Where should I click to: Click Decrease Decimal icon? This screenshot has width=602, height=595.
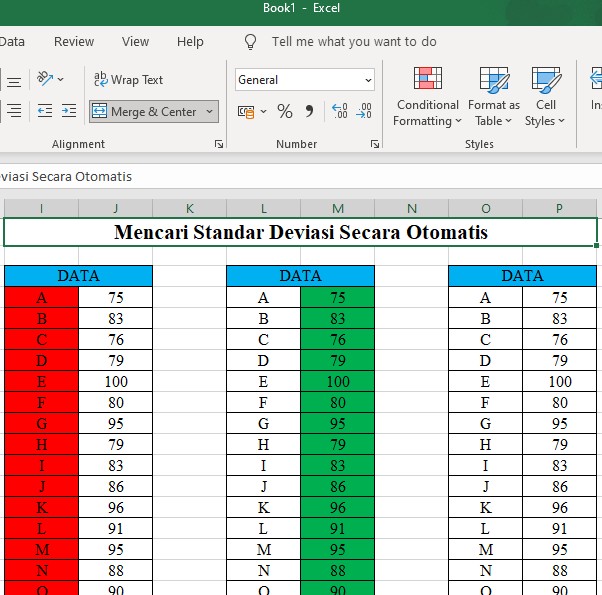pos(364,111)
